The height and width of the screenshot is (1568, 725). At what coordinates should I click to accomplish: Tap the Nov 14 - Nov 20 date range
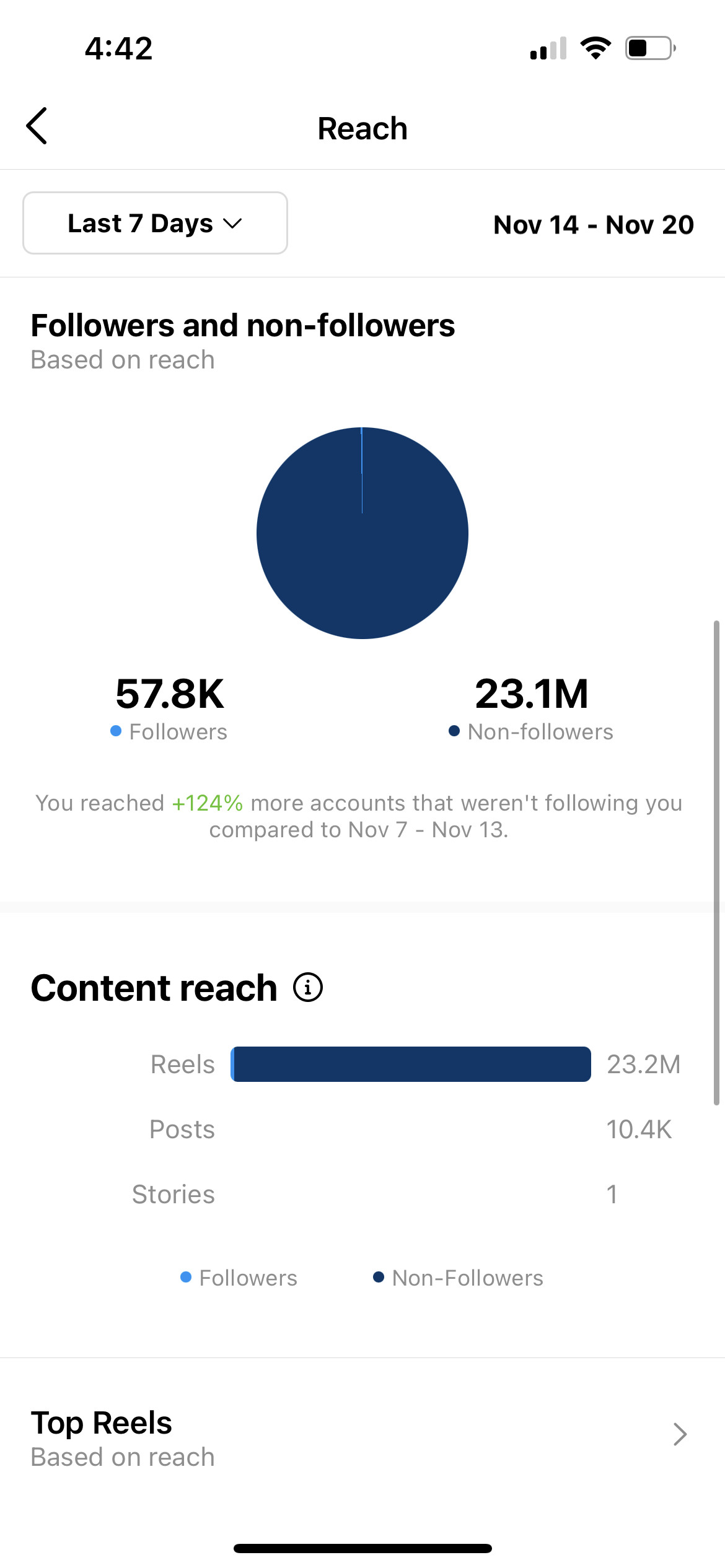594,224
